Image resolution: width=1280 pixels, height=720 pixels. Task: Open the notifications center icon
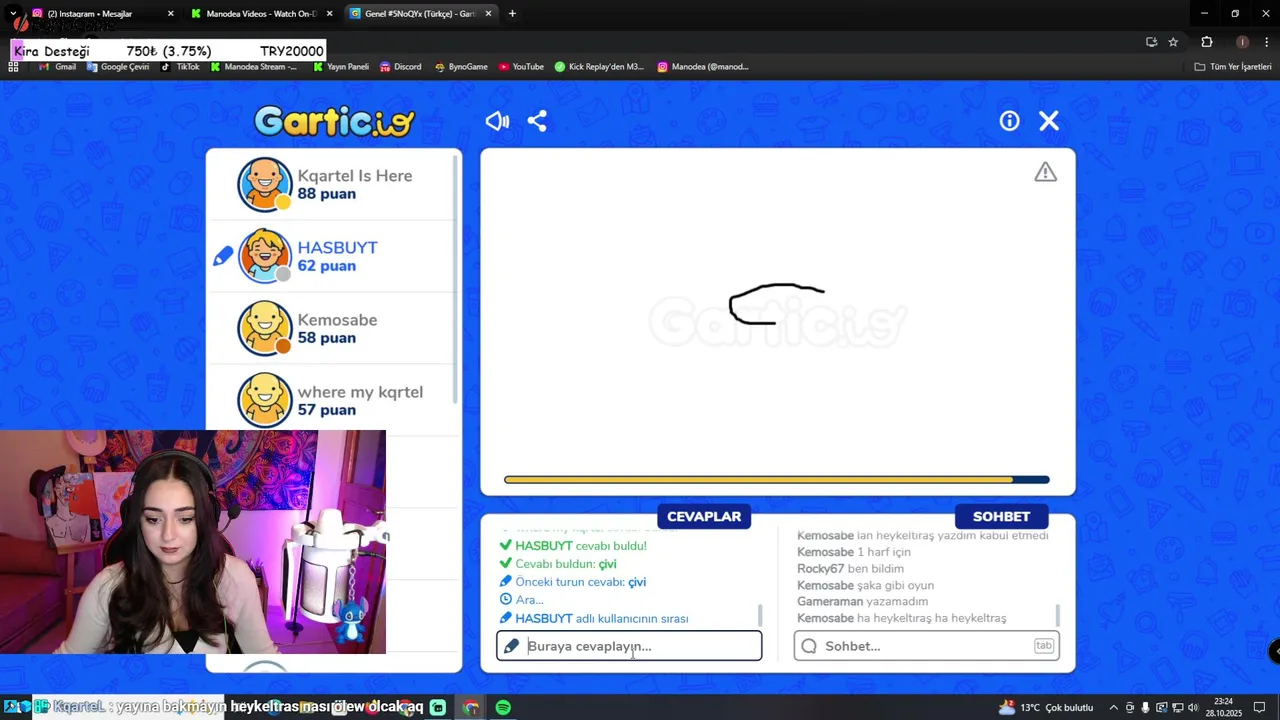coord(1259,707)
